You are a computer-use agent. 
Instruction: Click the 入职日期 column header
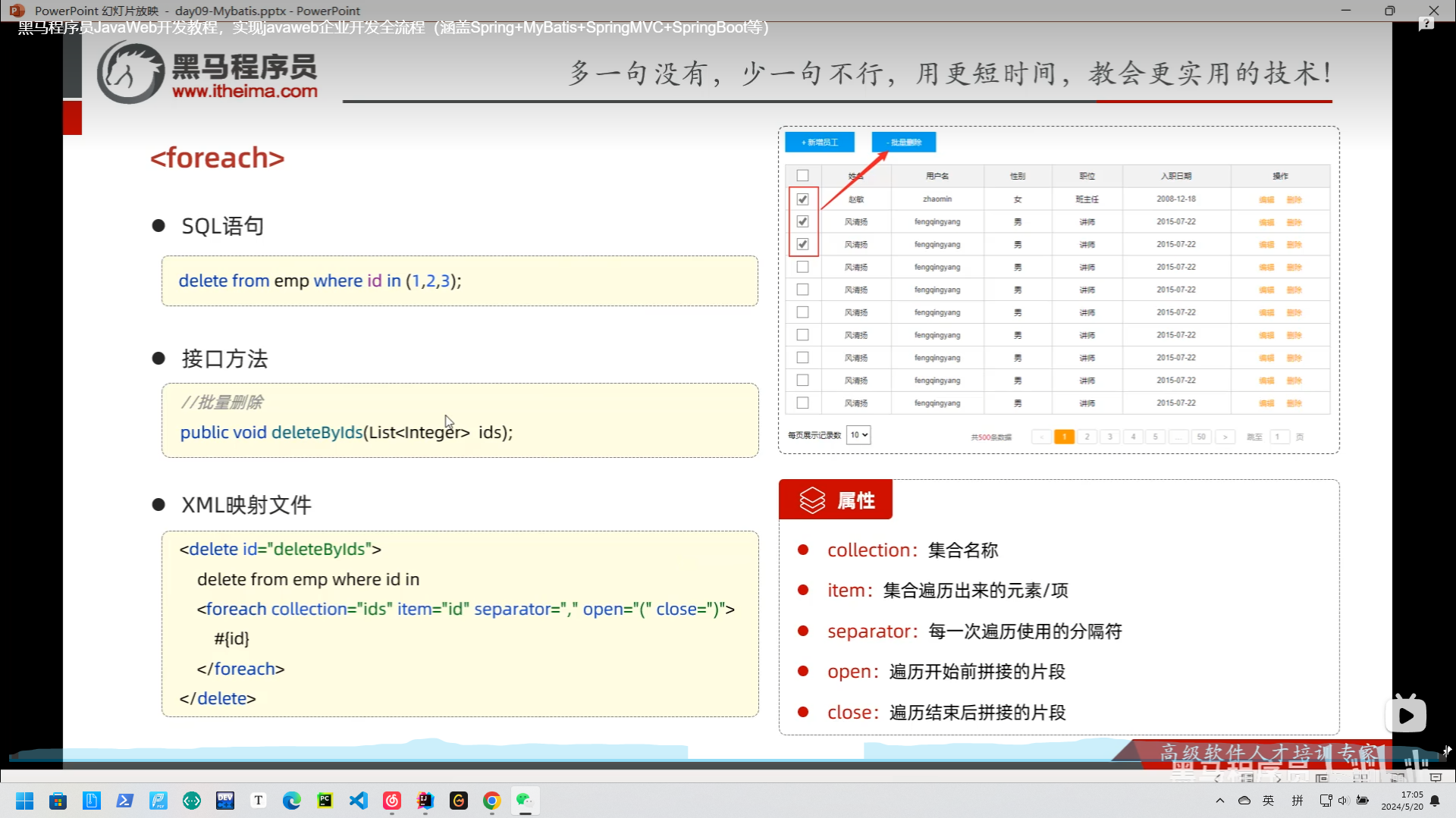(x=1176, y=176)
